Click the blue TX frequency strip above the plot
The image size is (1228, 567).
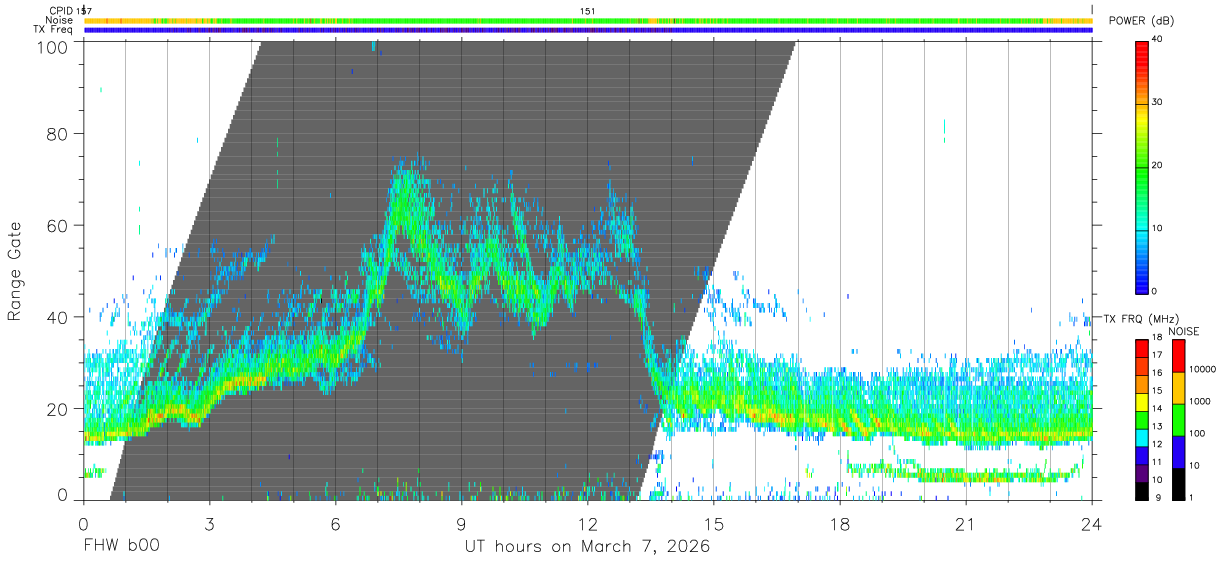588,30
